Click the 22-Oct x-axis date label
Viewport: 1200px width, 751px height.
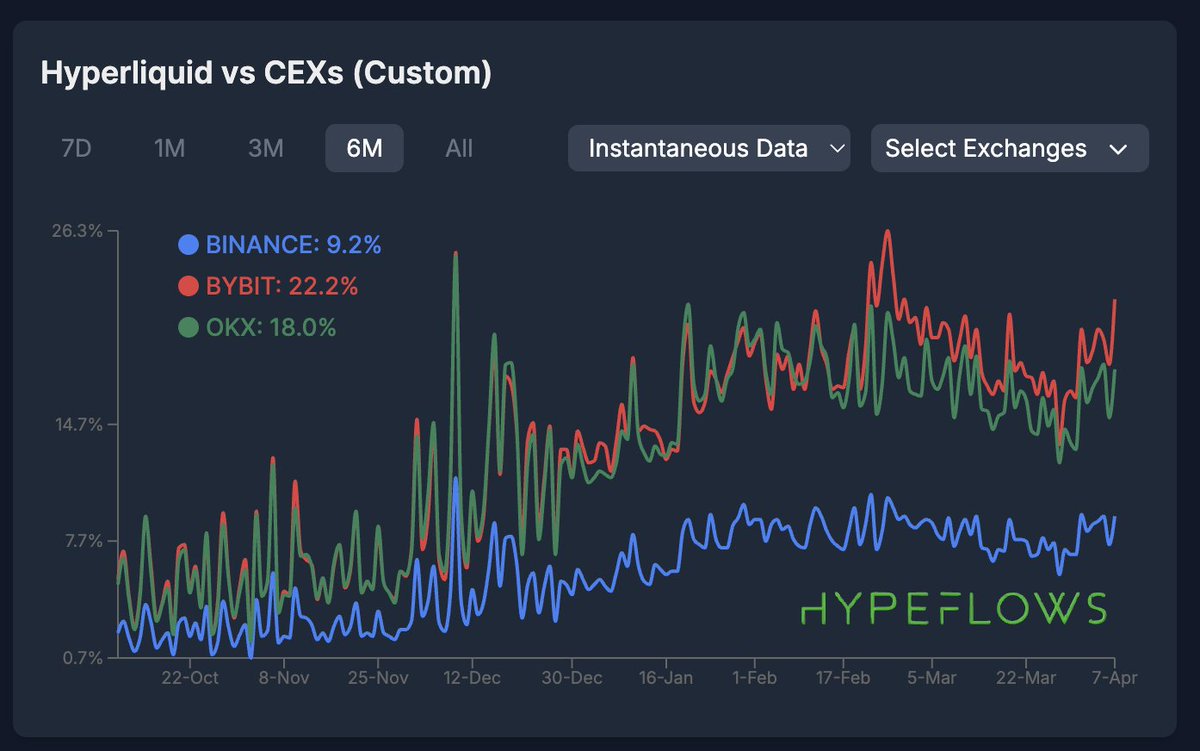tap(189, 677)
